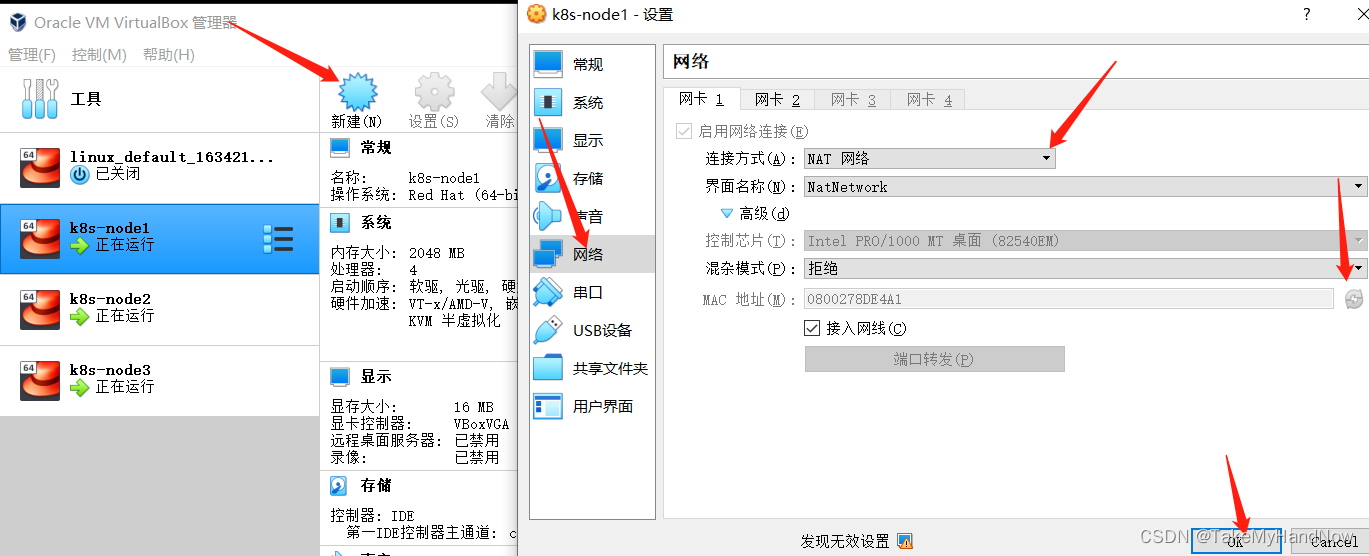The height and width of the screenshot is (556, 1369).
Task: Open 声音 audio settings category
Action: [592, 216]
